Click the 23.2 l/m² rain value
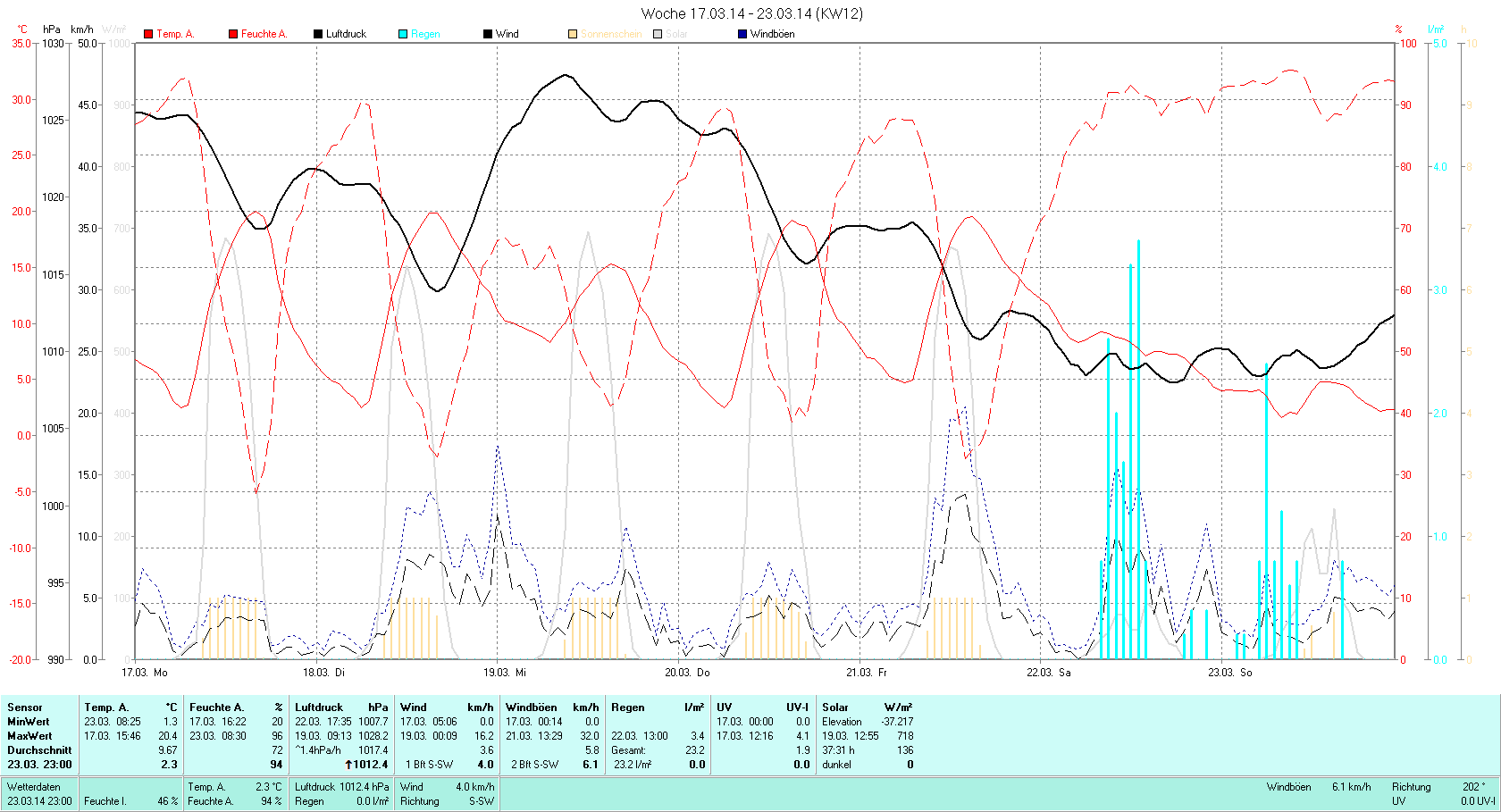This screenshot has width=1501, height=812. tap(633, 765)
